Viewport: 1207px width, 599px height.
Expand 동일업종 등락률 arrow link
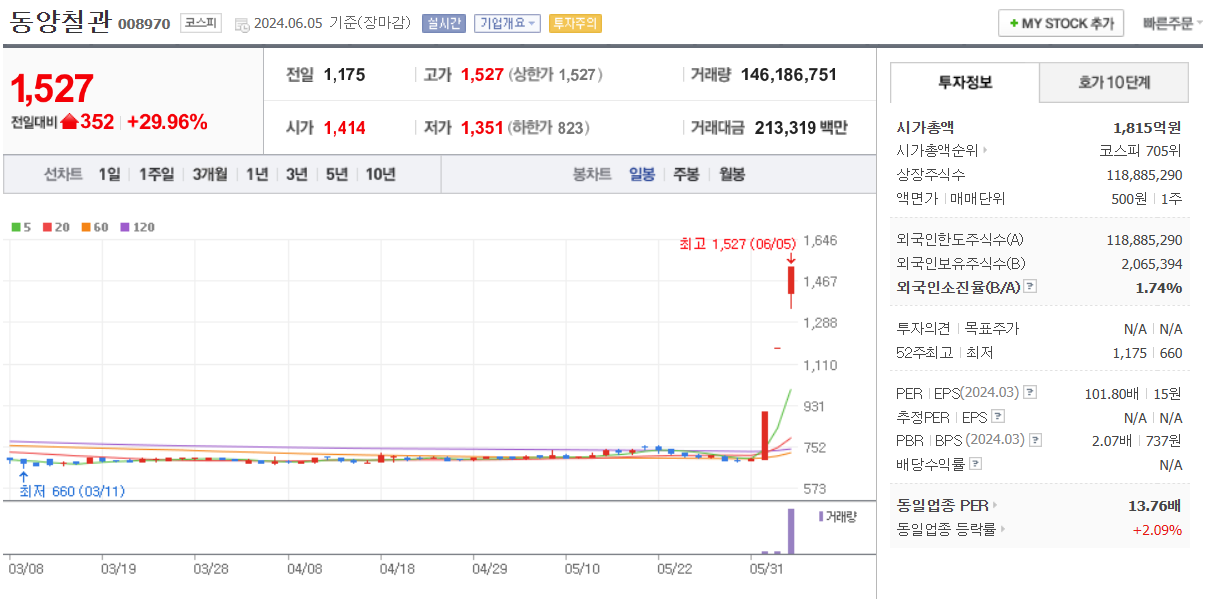tap(1002, 530)
